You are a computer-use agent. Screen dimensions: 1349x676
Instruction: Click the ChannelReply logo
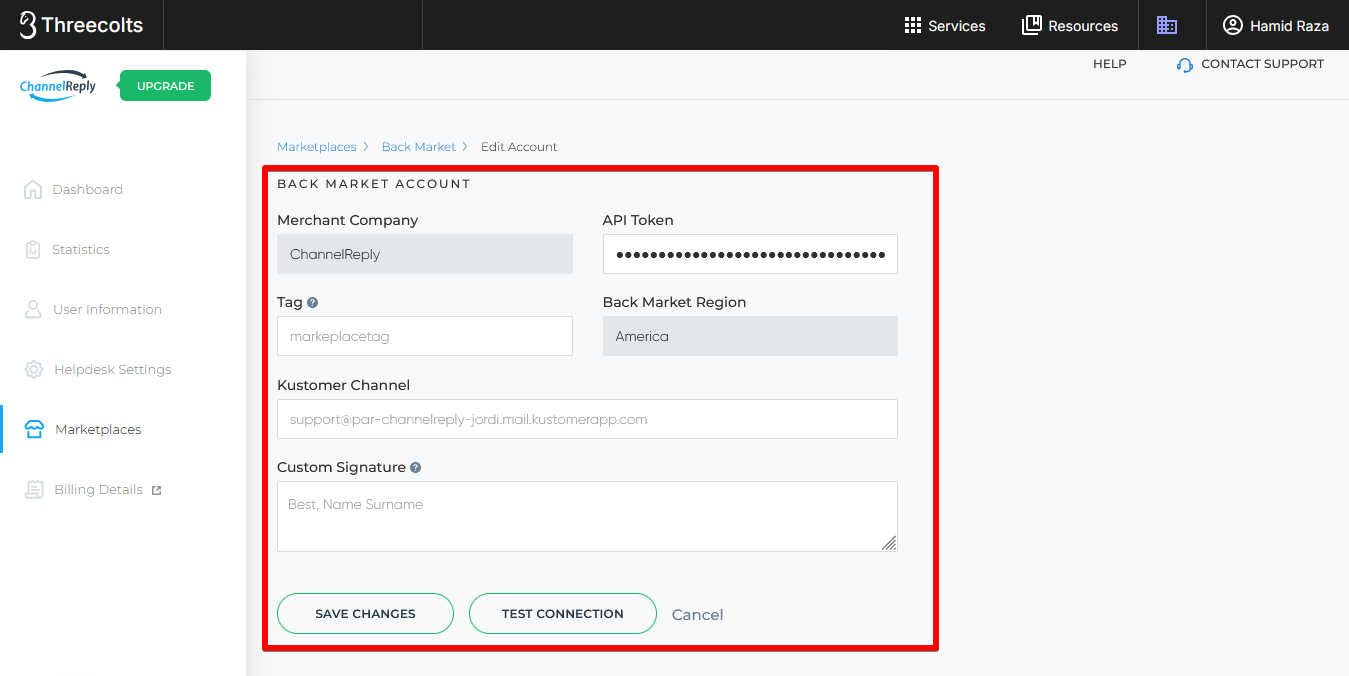tap(58, 86)
